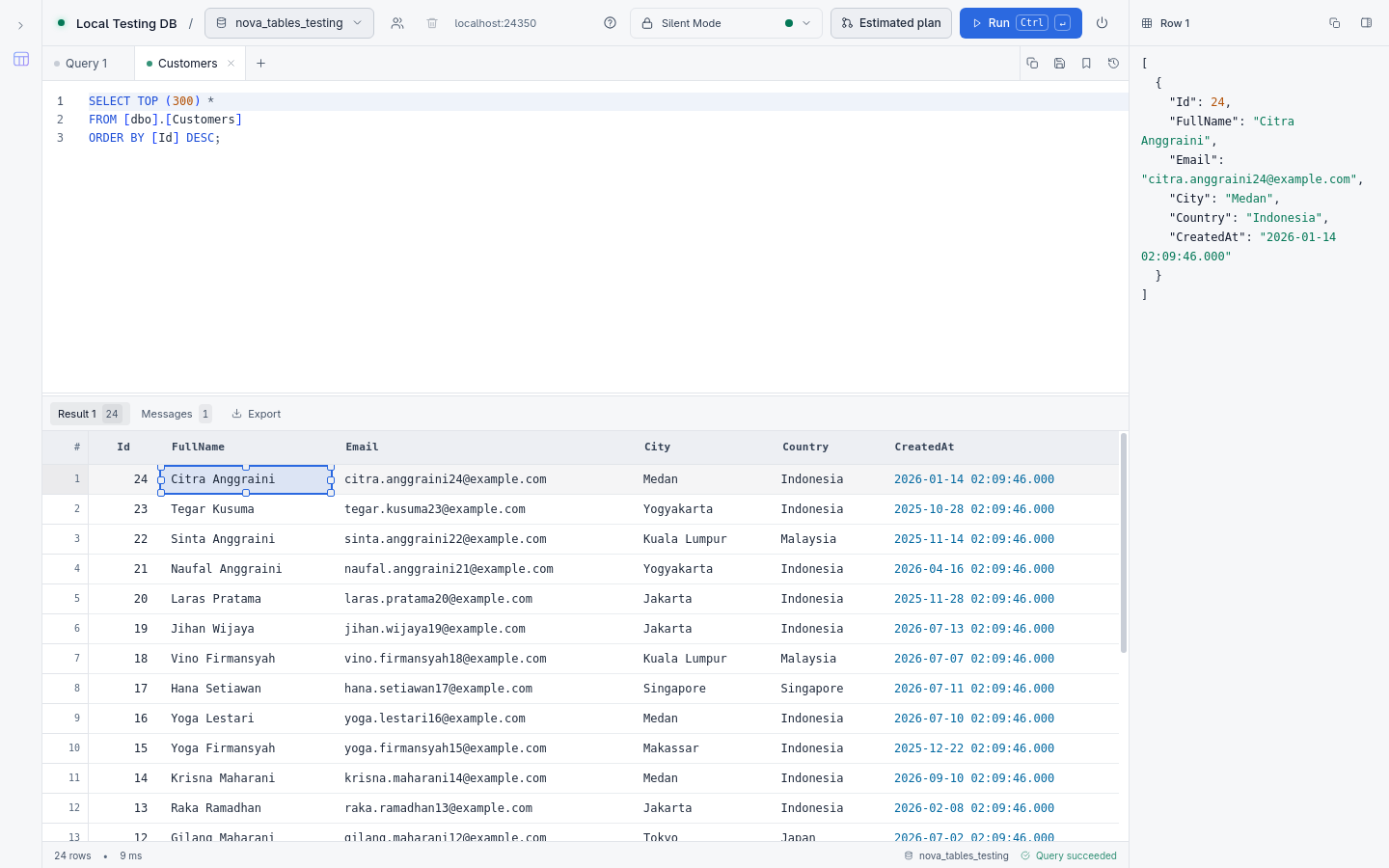Run the query with Run button
This screenshot has height=868, width=1389.
tap(1021, 23)
